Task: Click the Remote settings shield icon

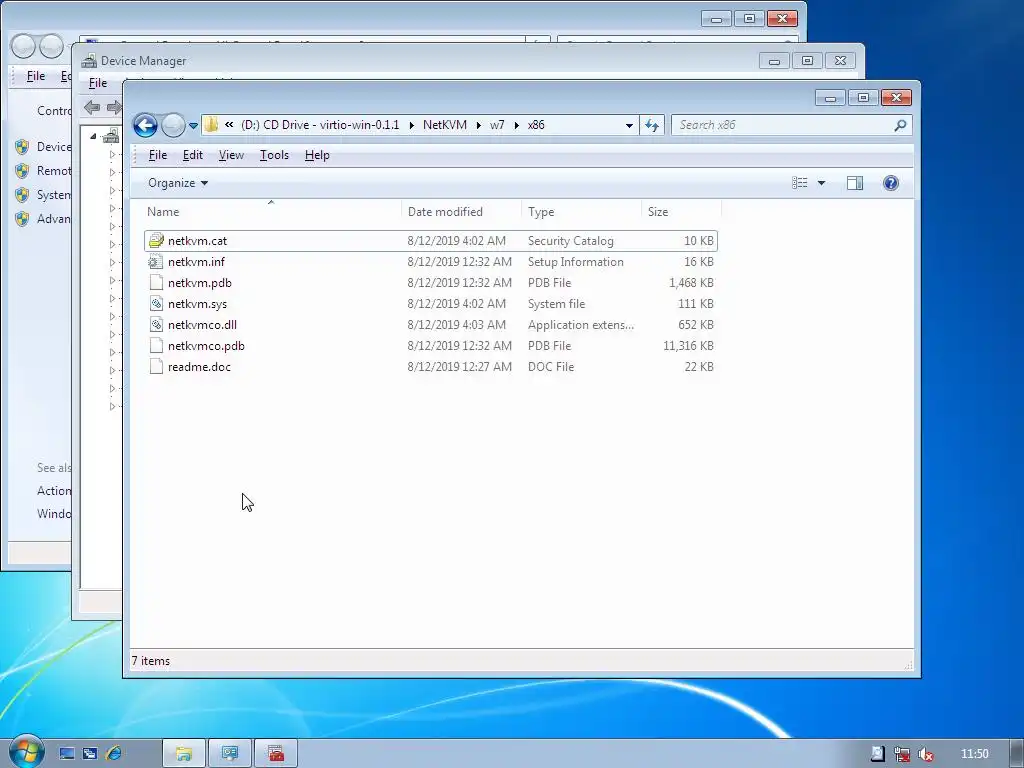Action: tap(22, 171)
